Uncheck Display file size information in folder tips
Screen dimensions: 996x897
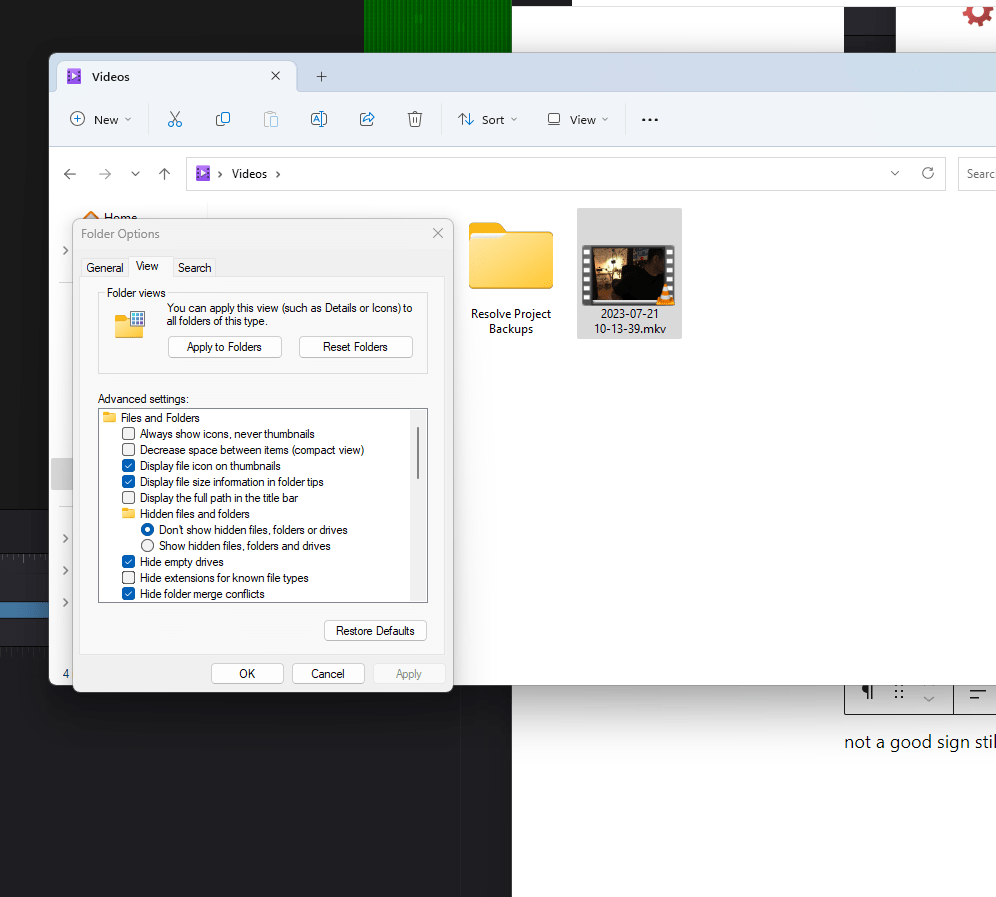point(128,482)
